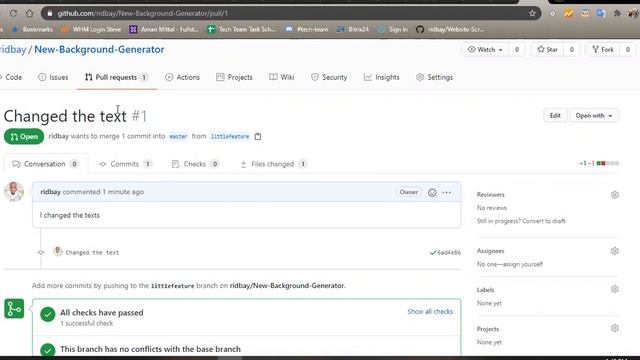Click the Watch count number
Screen dimensions: 640x360
click(x=517, y=49)
